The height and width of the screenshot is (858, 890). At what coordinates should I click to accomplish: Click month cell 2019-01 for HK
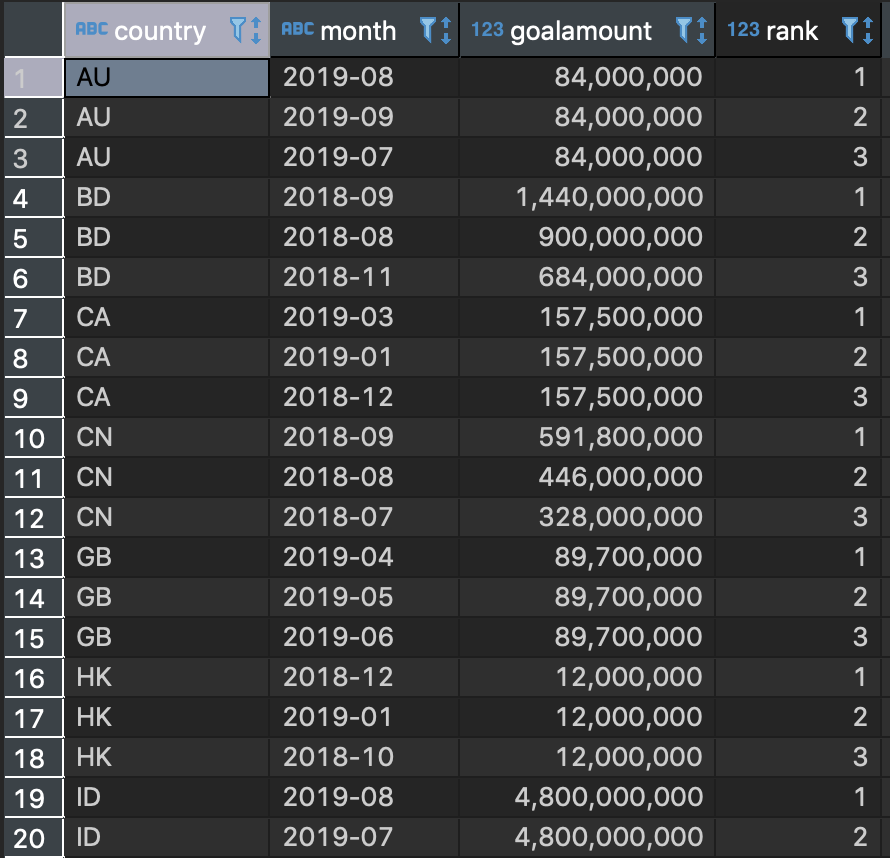pyautogui.click(x=364, y=717)
